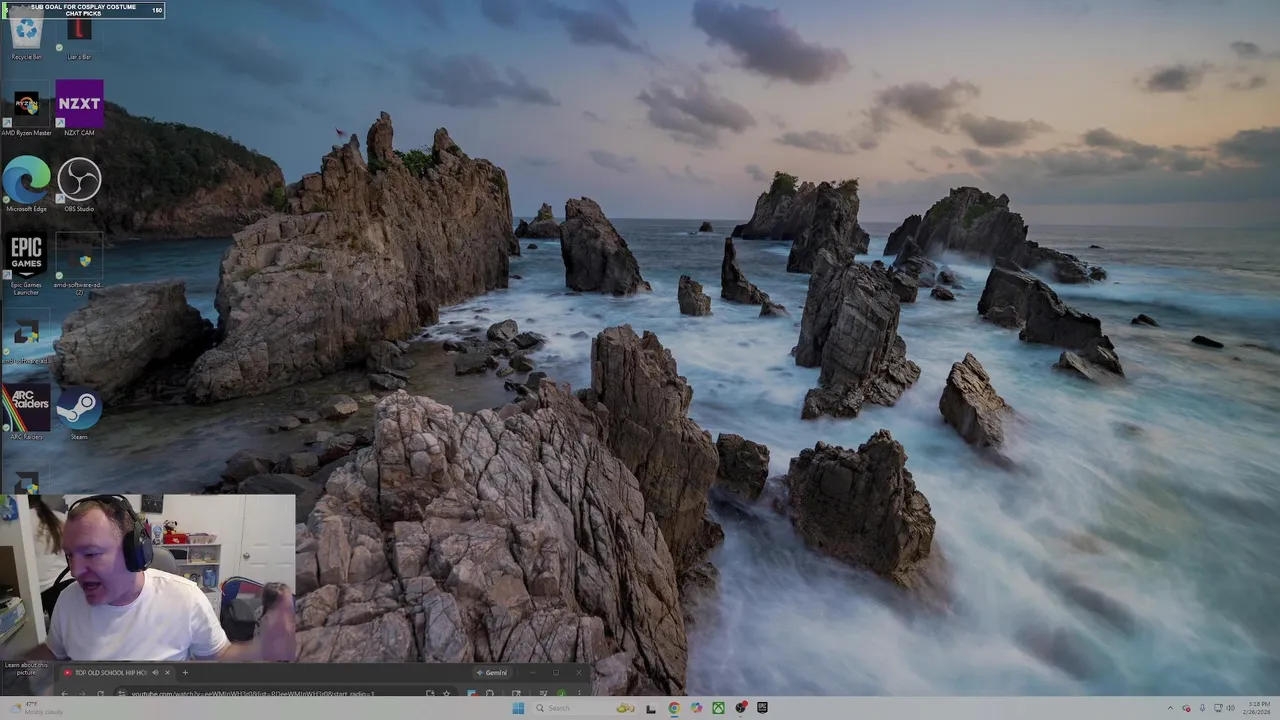Reload the YouTube page in Chrome
Viewport: 1280px width, 720px height.
[100, 693]
